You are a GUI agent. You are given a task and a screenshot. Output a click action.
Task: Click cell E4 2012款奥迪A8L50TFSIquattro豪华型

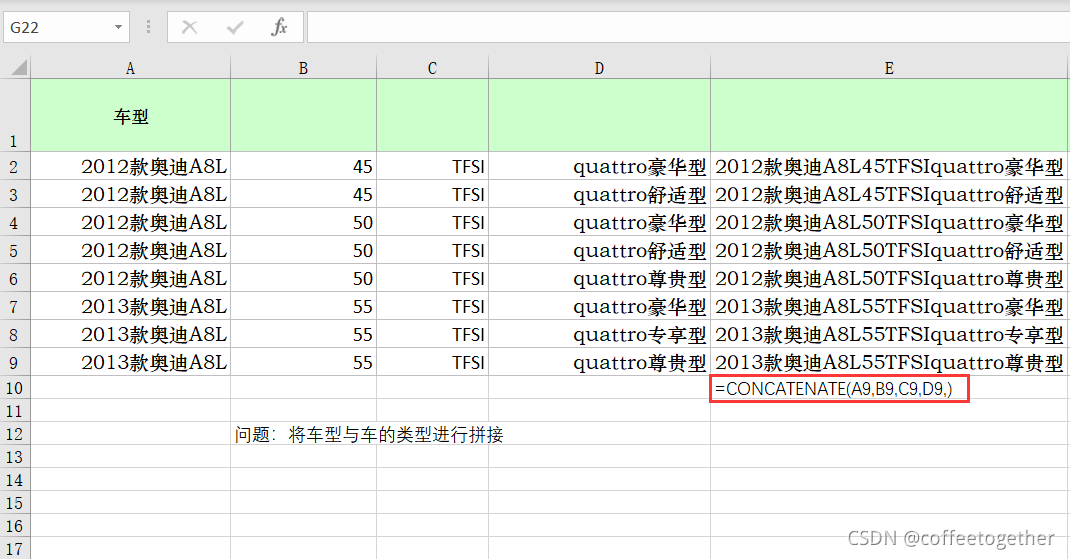(x=889, y=223)
